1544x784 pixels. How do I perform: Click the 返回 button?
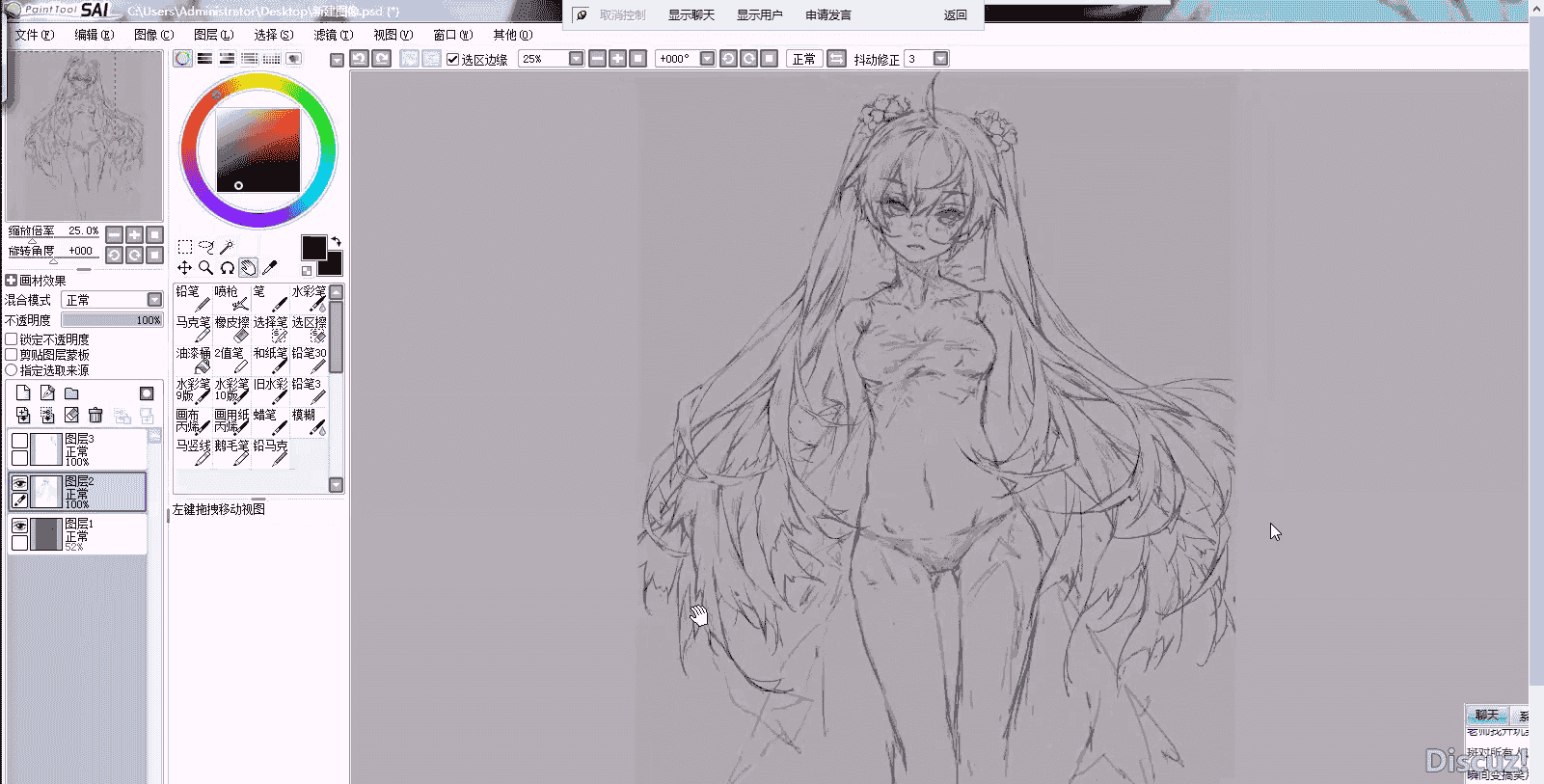[956, 15]
